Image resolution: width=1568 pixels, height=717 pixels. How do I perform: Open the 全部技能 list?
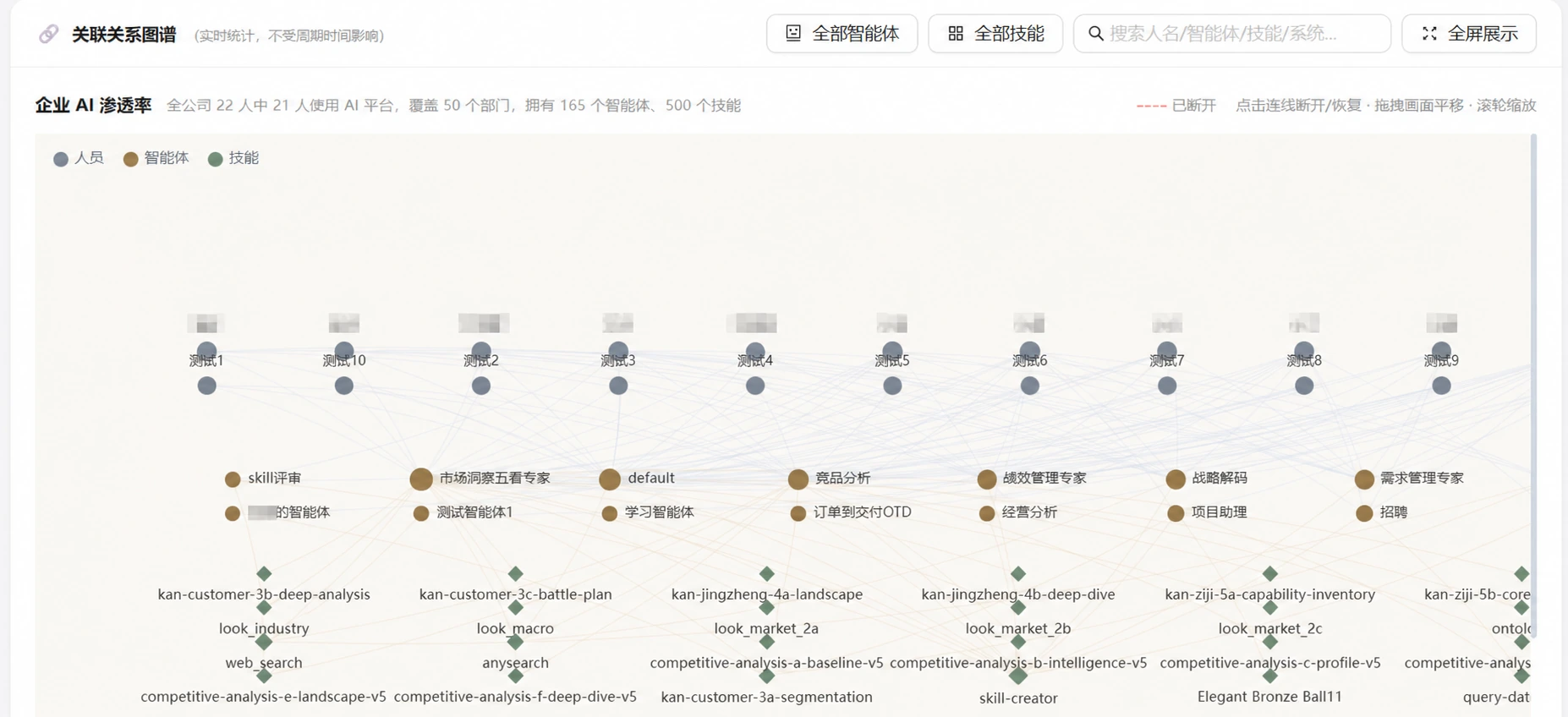pos(995,34)
